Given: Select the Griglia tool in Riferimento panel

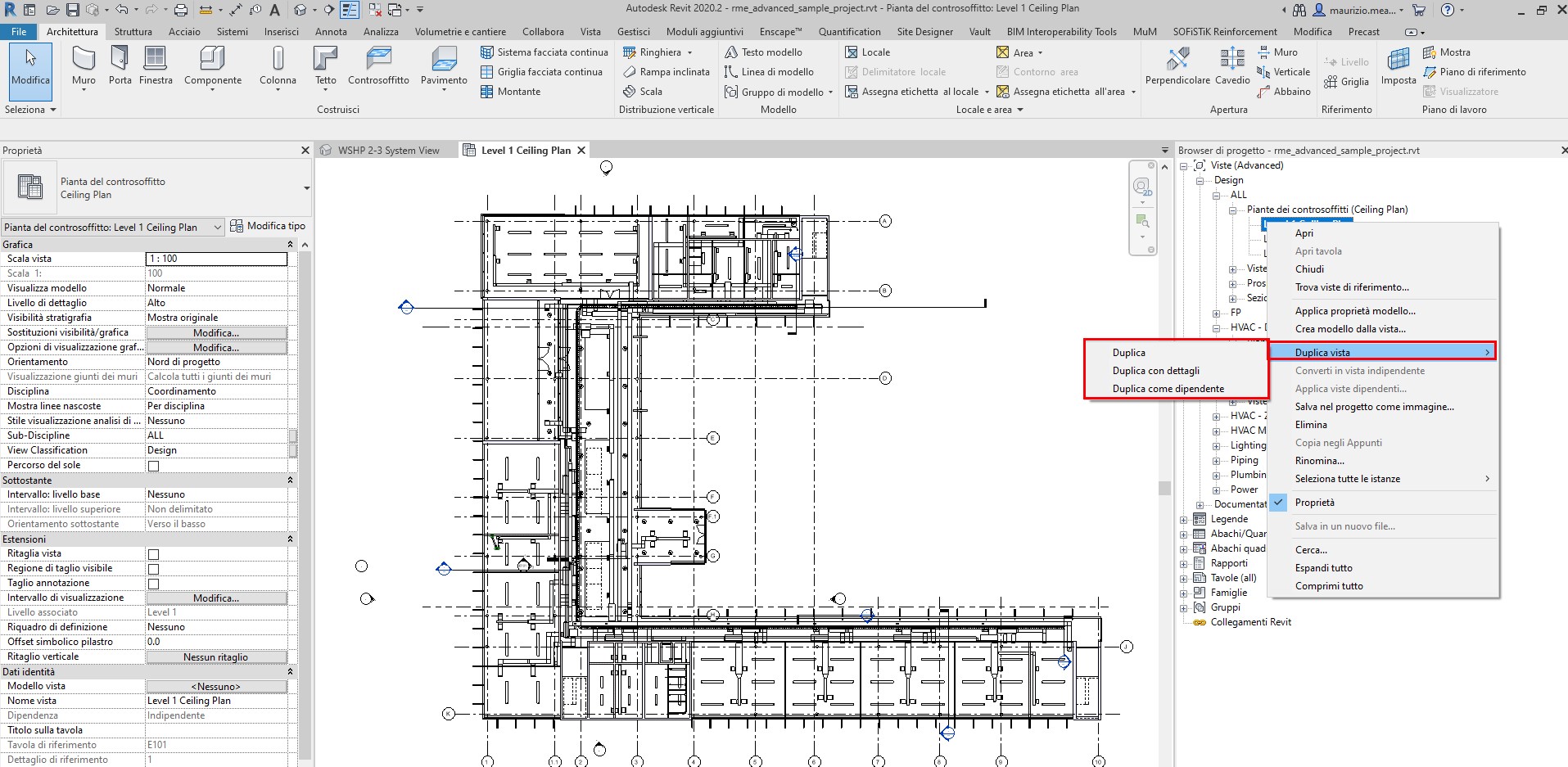Looking at the screenshot, I should pos(1348,81).
